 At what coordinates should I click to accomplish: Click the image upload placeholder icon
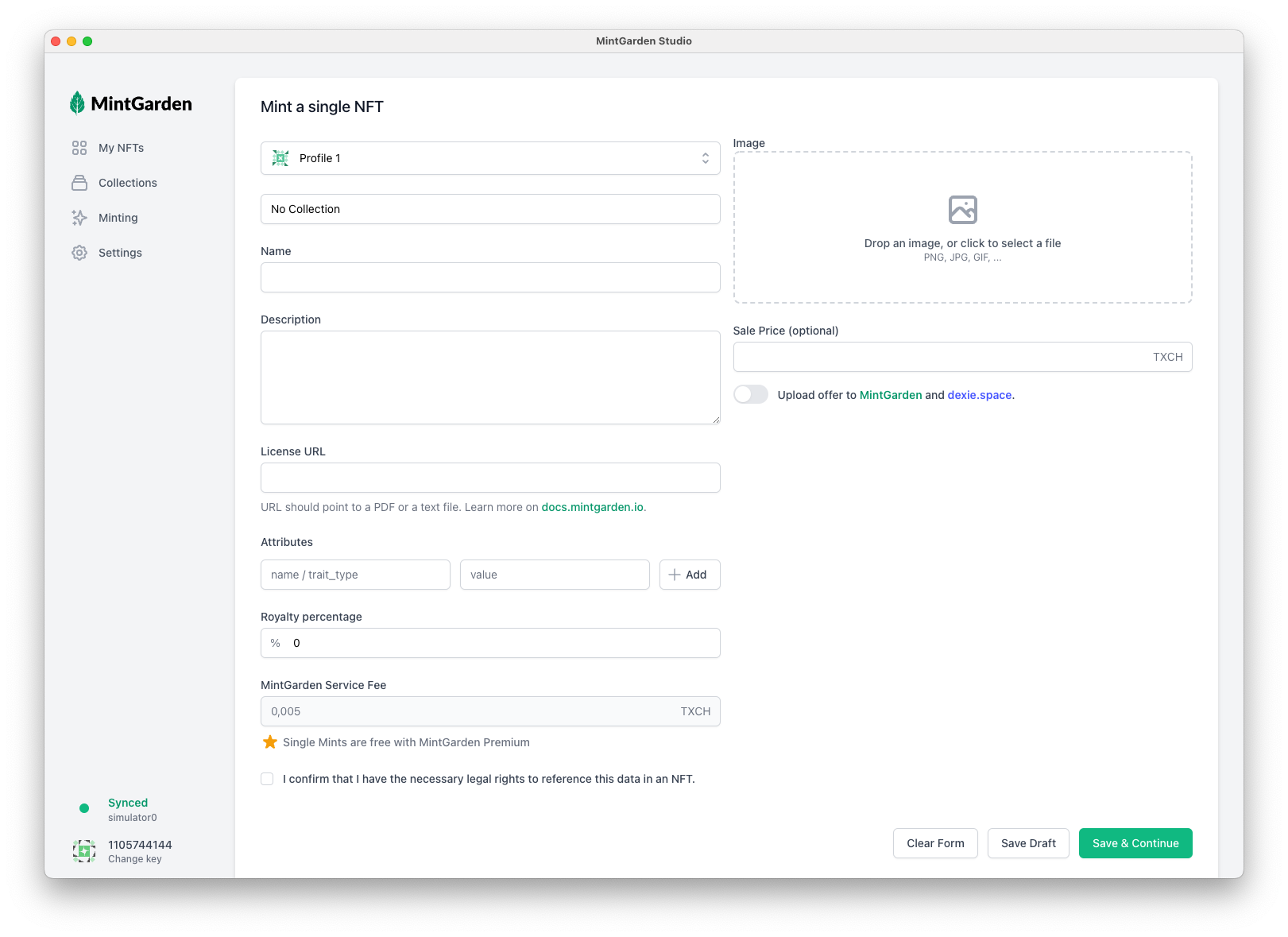click(962, 210)
